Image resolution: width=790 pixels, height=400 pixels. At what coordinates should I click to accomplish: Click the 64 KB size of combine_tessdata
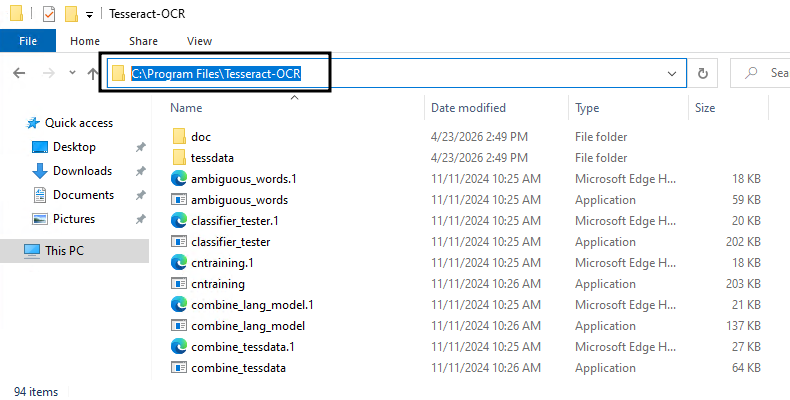click(746, 368)
